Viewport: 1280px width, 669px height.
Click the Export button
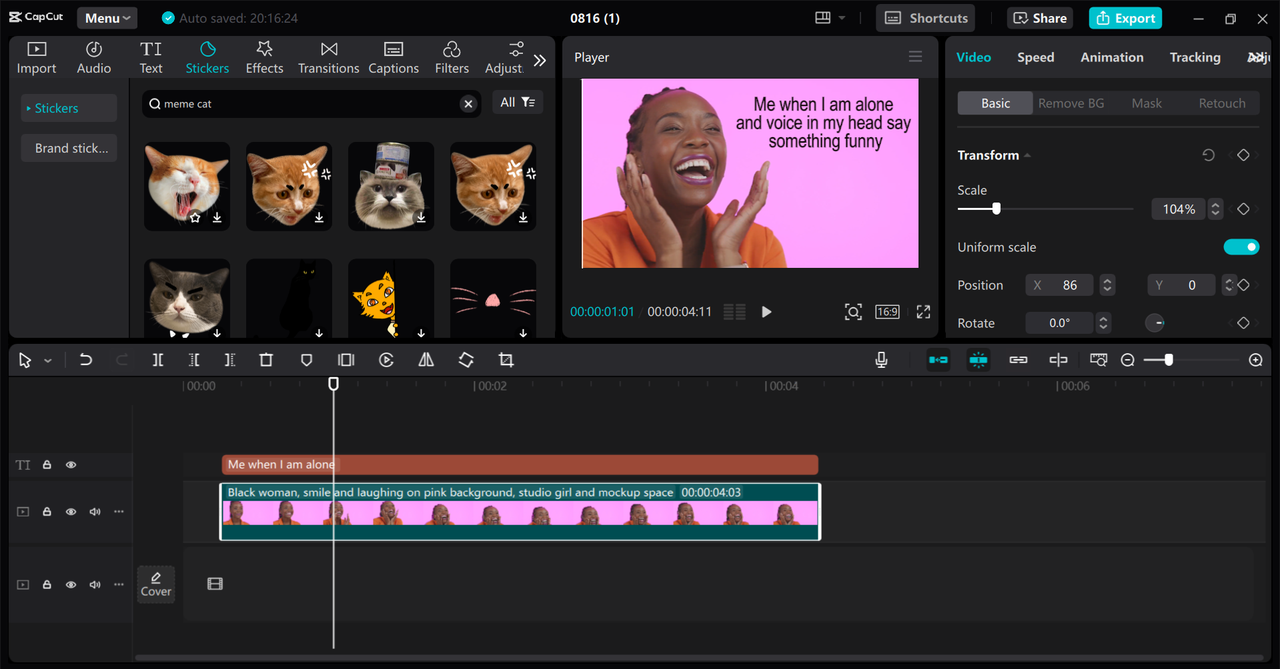1125,18
